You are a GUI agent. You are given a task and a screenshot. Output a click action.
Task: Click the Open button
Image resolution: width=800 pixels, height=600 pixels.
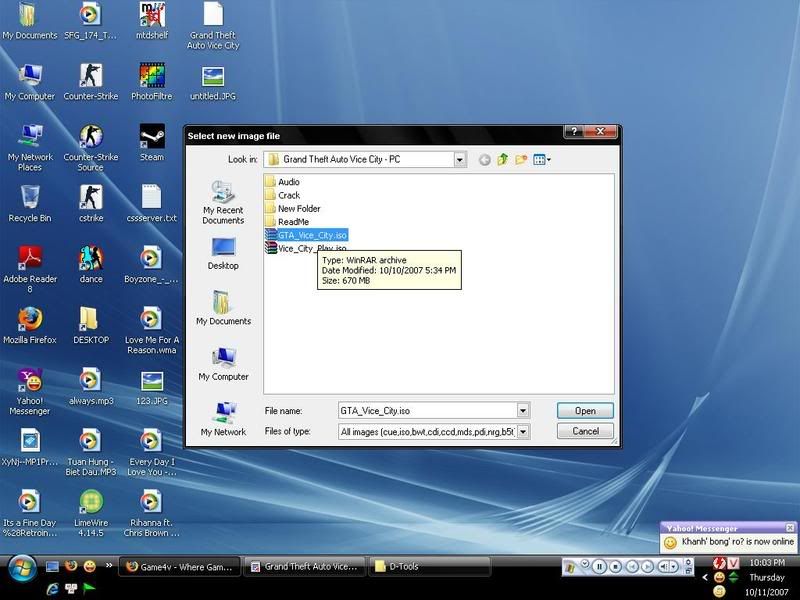(585, 411)
